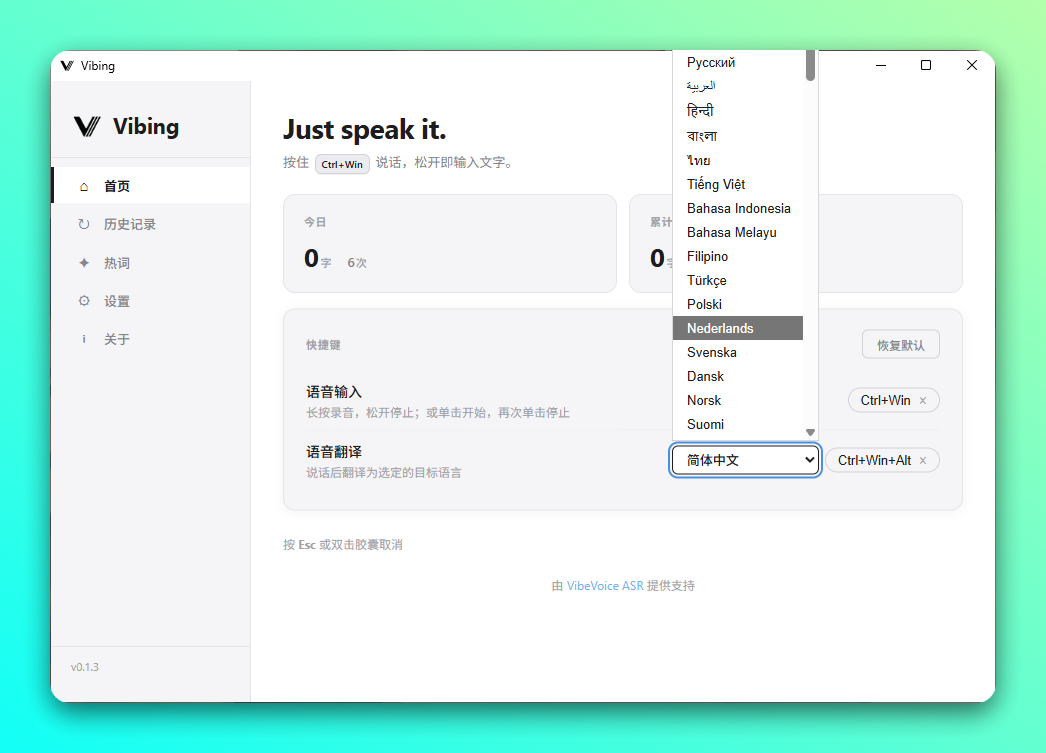Open the 简体中文 target language selector
This screenshot has height=753, width=1046.
pos(745,460)
